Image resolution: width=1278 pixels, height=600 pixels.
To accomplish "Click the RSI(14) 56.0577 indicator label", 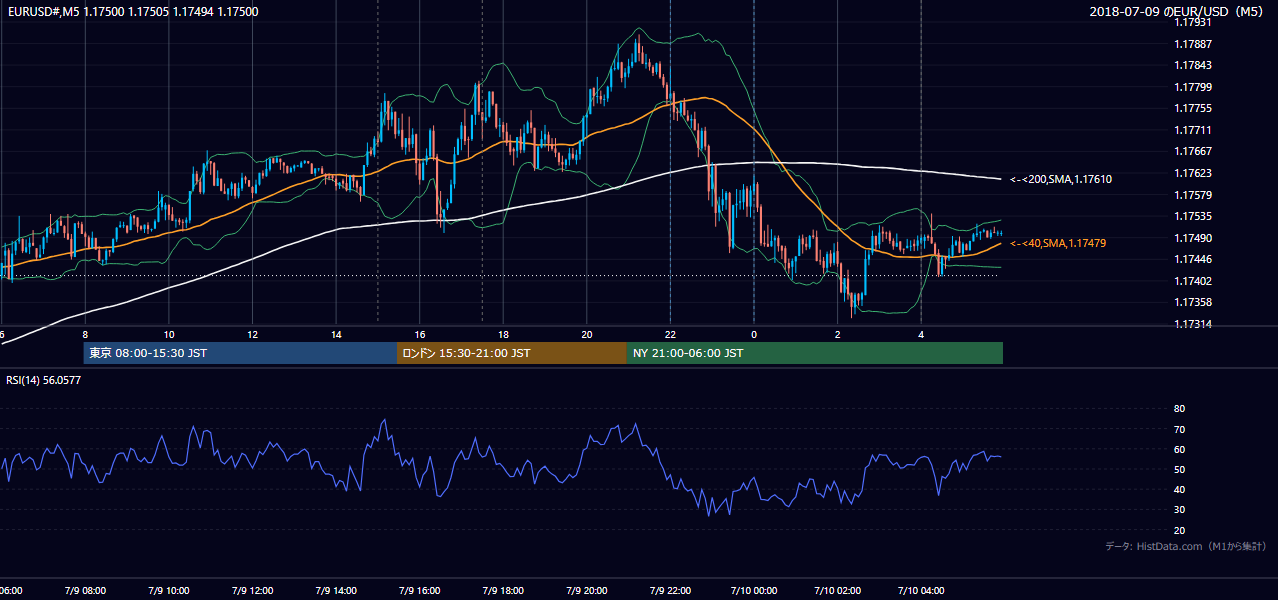I will (44, 380).
